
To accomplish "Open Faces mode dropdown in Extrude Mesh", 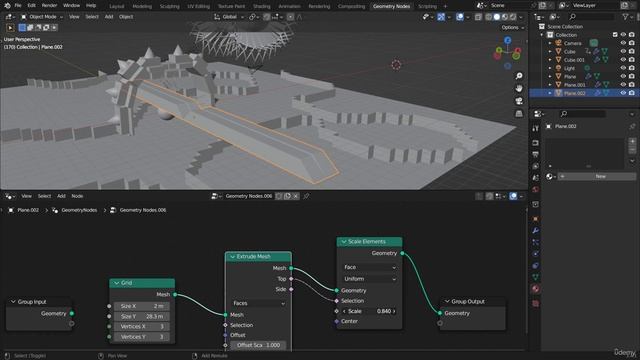I will (259, 303).
